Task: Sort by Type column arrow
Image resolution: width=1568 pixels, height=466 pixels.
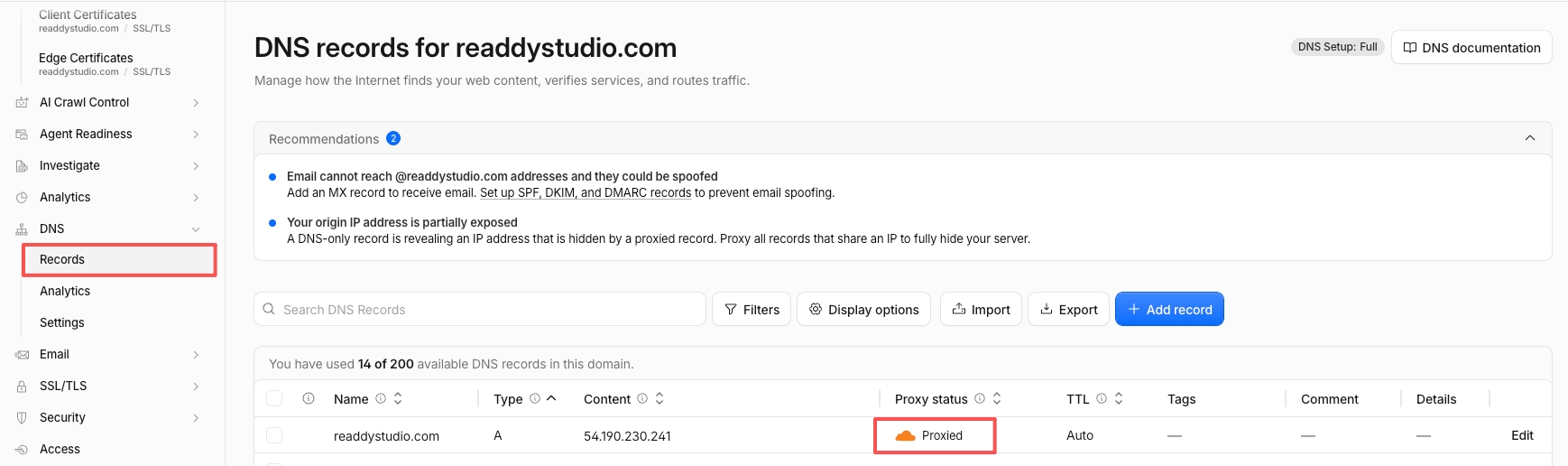Action: coord(551,398)
